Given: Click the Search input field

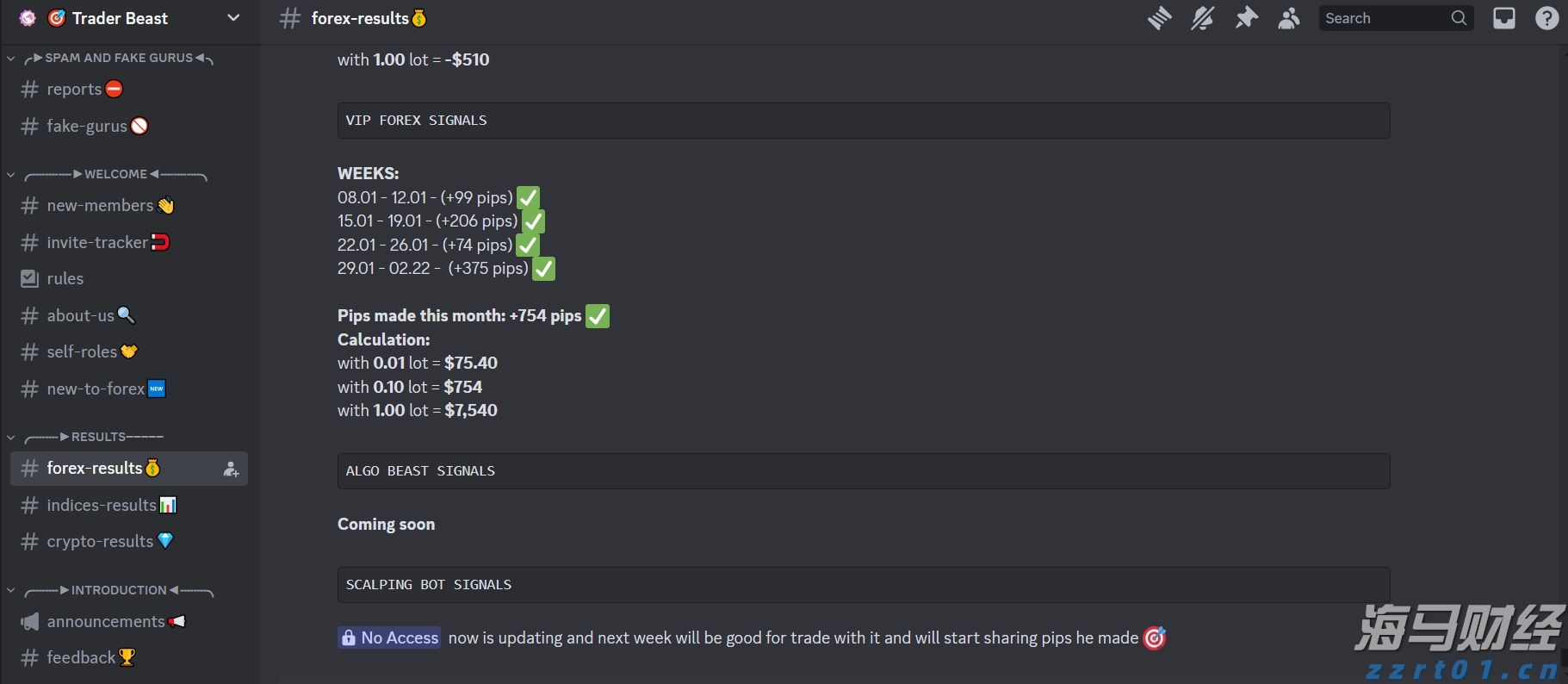Looking at the screenshot, I should click(x=1385, y=18).
